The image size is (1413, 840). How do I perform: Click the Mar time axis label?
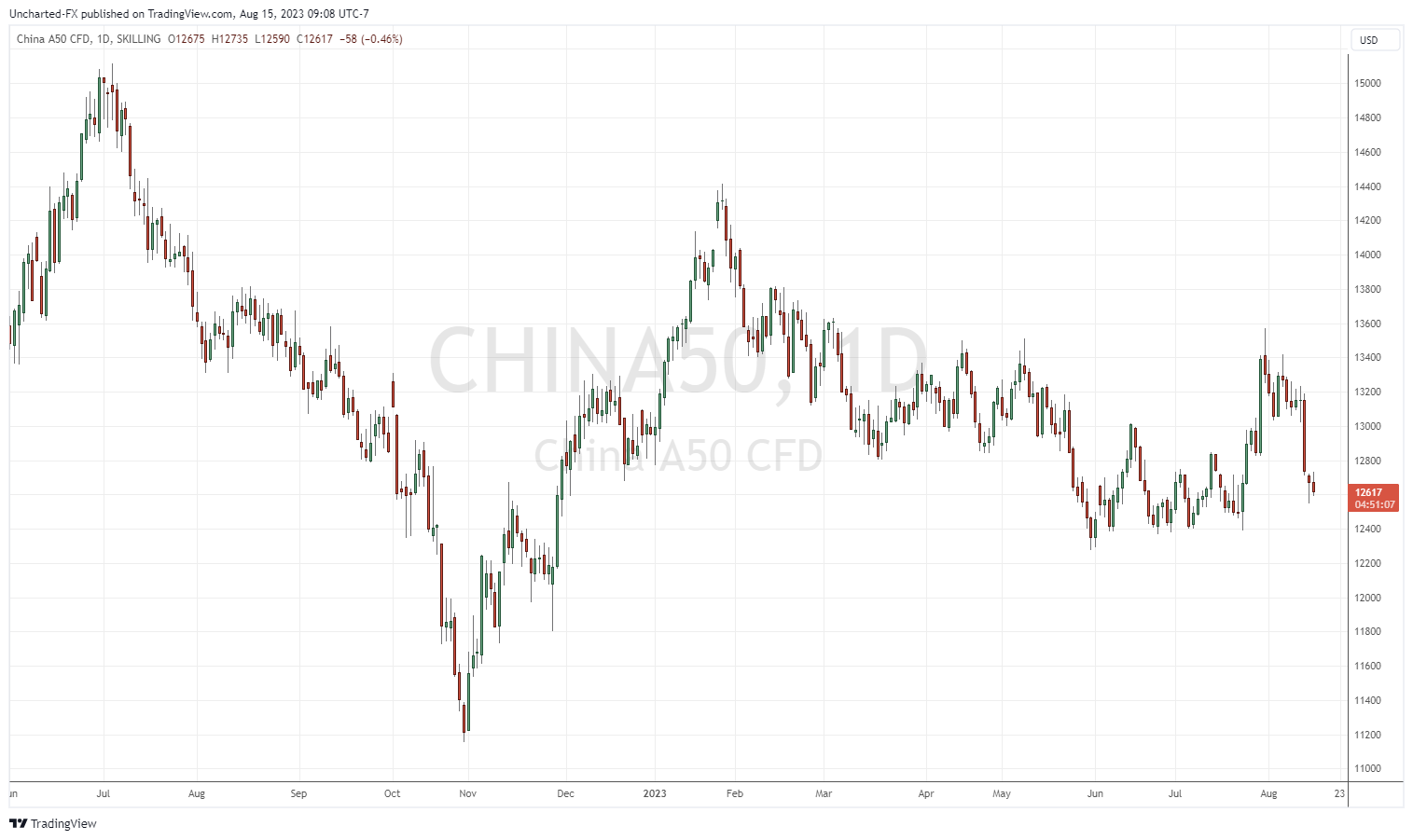[824, 794]
